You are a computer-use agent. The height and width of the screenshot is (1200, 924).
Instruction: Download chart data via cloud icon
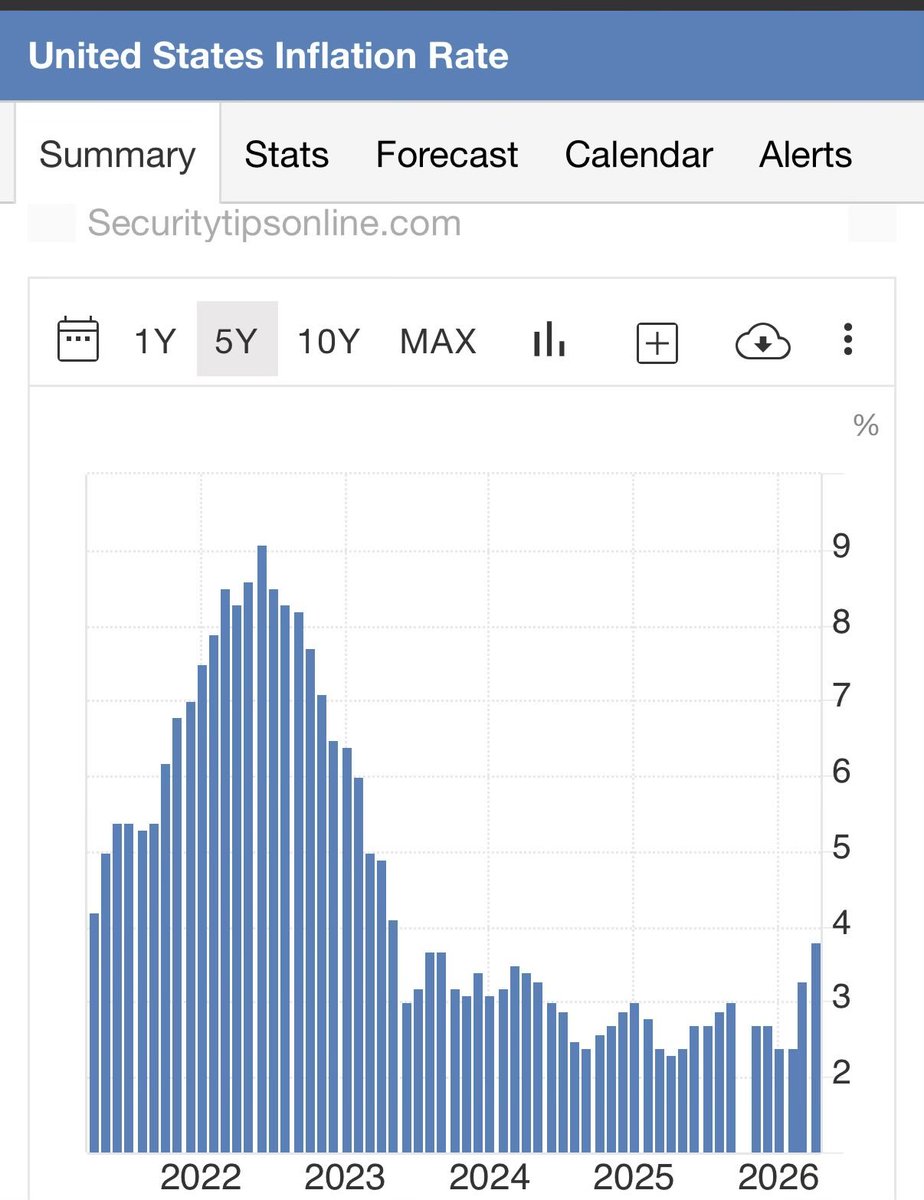tap(763, 343)
